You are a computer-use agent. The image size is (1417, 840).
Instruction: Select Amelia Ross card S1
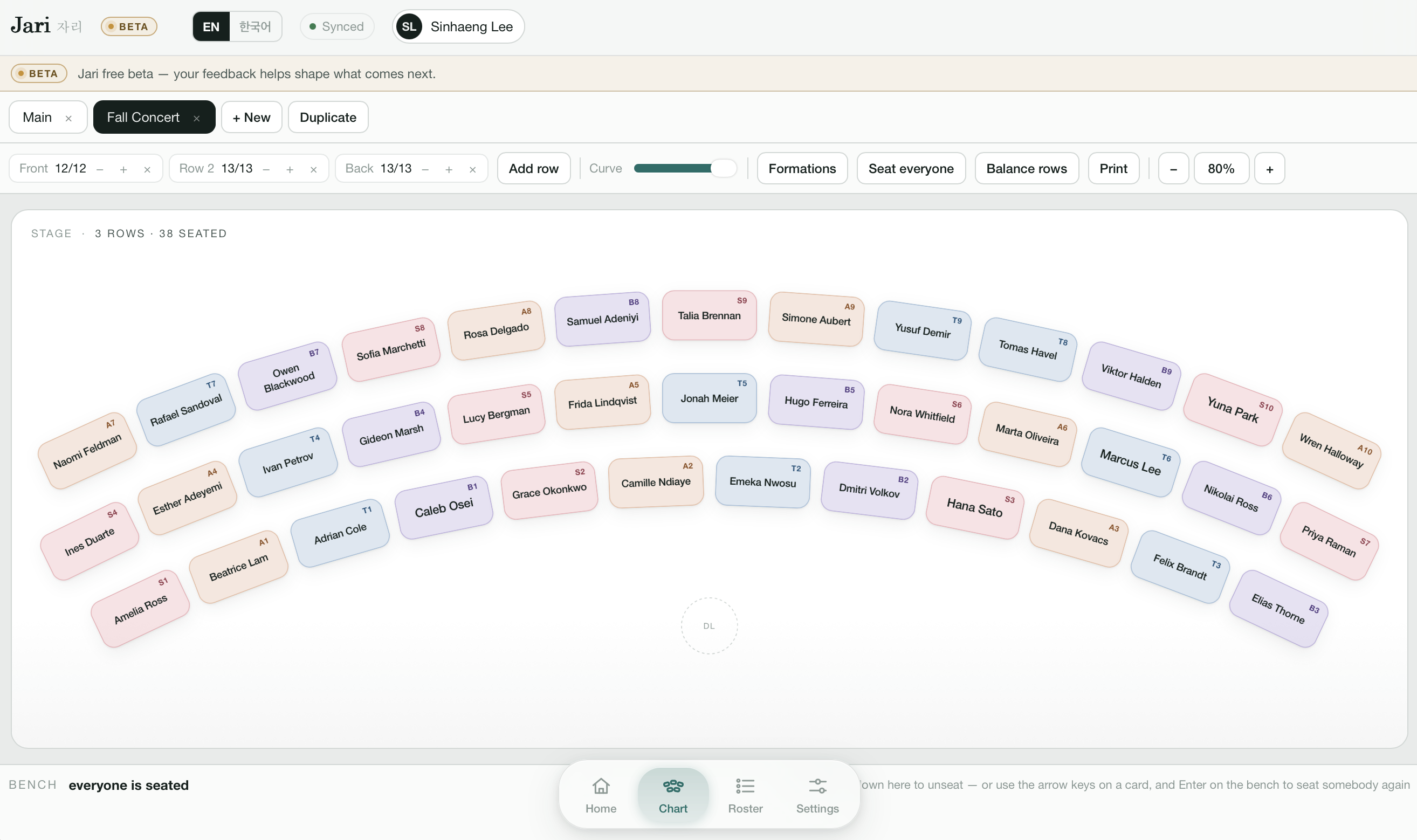click(140, 609)
